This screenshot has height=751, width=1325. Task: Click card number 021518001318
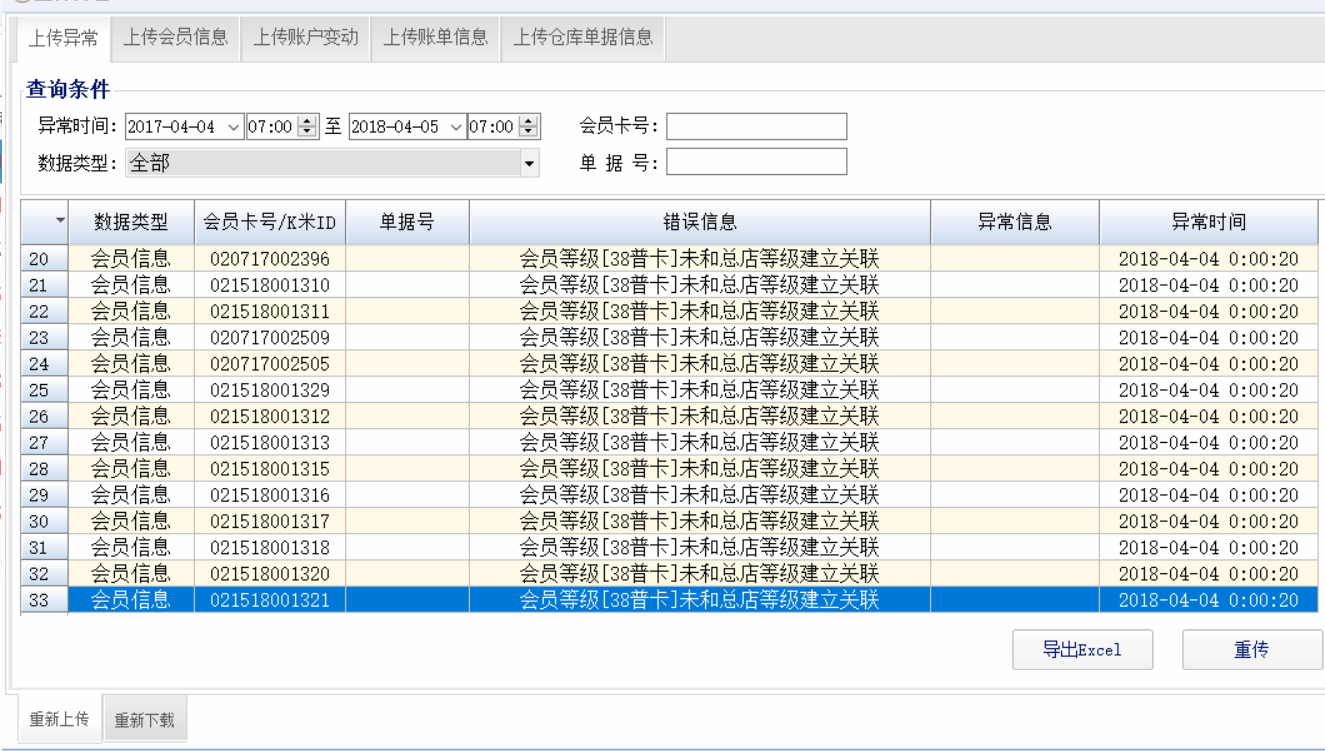[270, 547]
